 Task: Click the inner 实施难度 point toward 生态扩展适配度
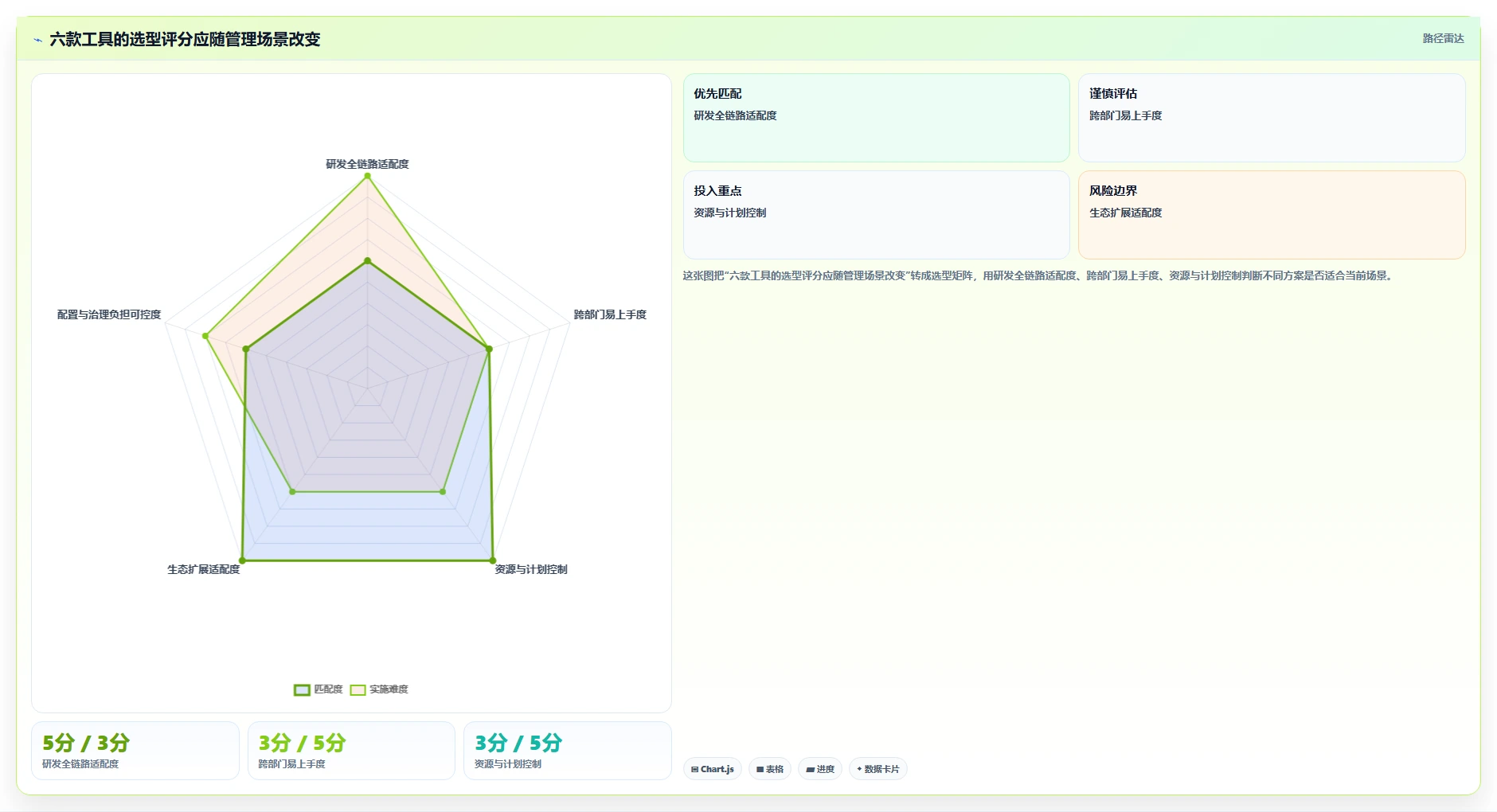pyautogui.click(x=292, y=492)
